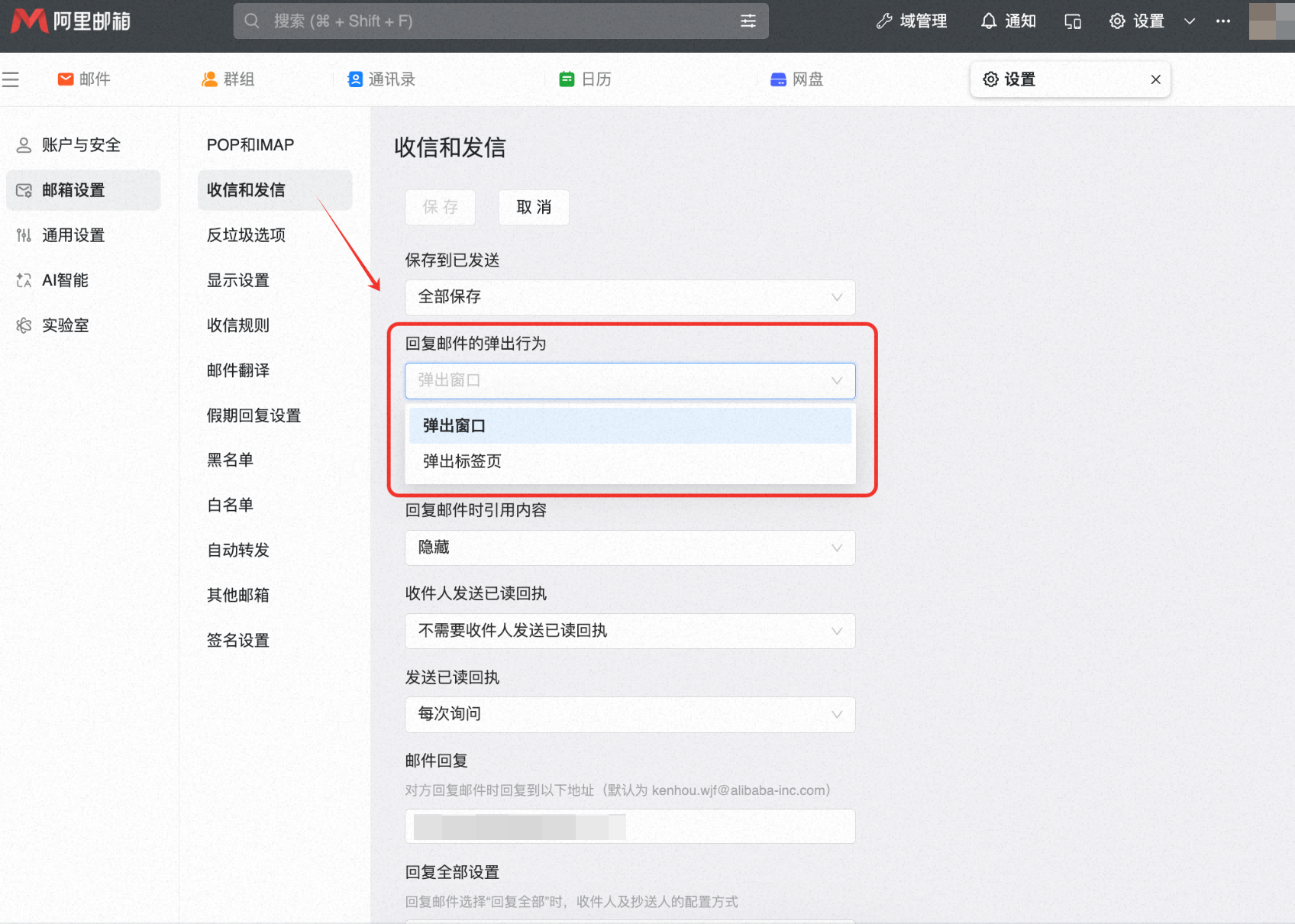
Task: Click the 实验室 atom icon
Action: (x=24, y=325)
